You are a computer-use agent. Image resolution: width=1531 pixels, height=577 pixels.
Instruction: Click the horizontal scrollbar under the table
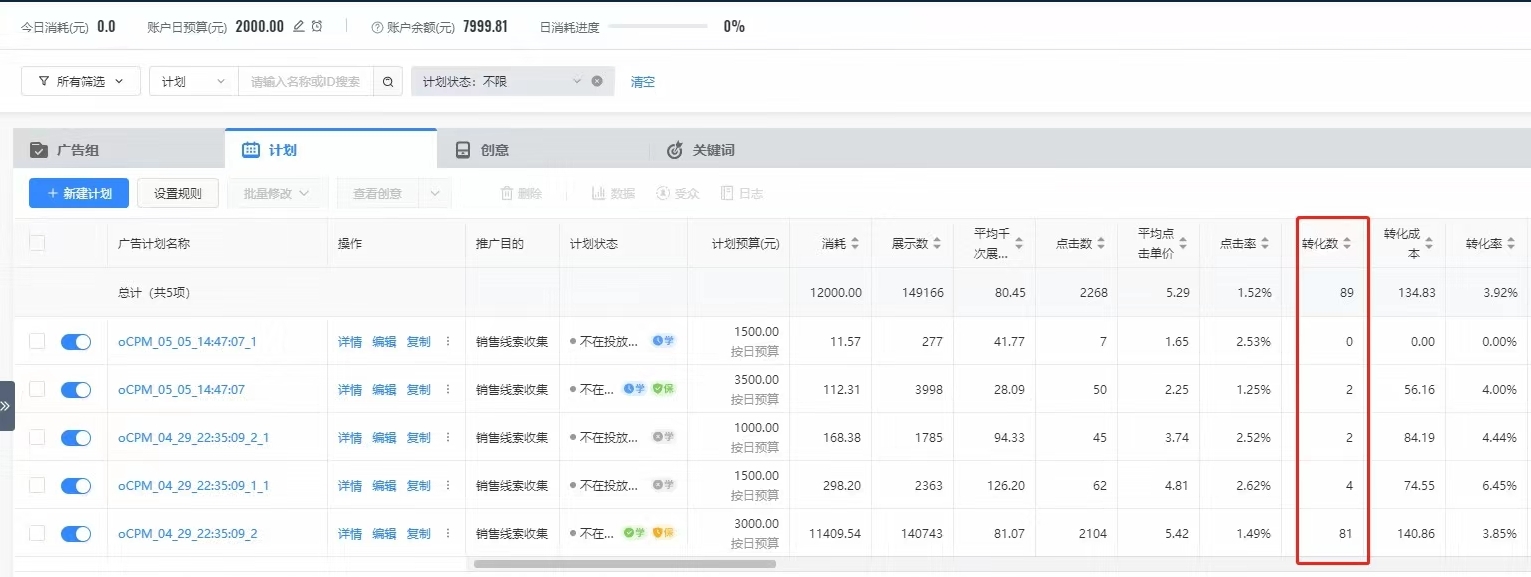[625, 564]
